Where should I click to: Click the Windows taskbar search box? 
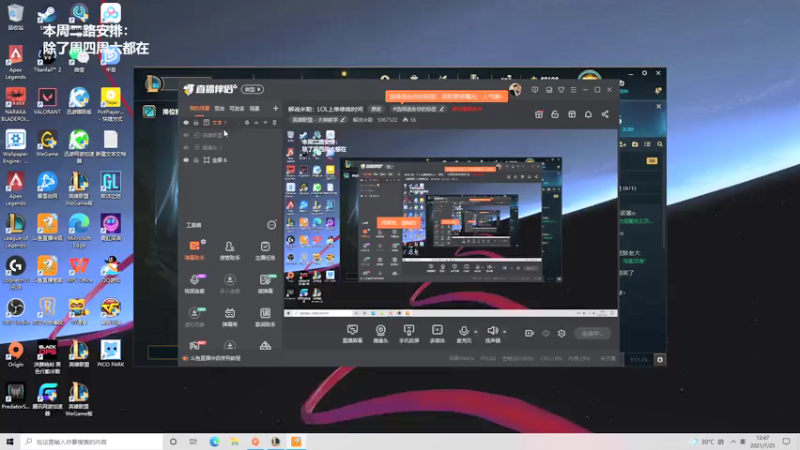pos(92,441)
